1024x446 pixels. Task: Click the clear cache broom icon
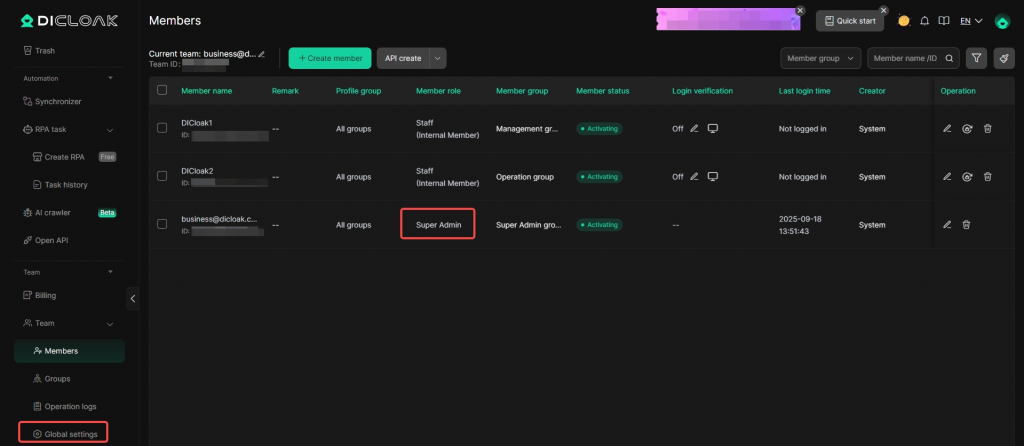1003,58
